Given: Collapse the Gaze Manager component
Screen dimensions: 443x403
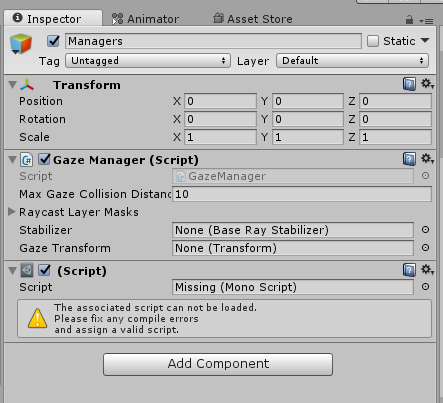Looking at the screenshot, I should [12, 160].
